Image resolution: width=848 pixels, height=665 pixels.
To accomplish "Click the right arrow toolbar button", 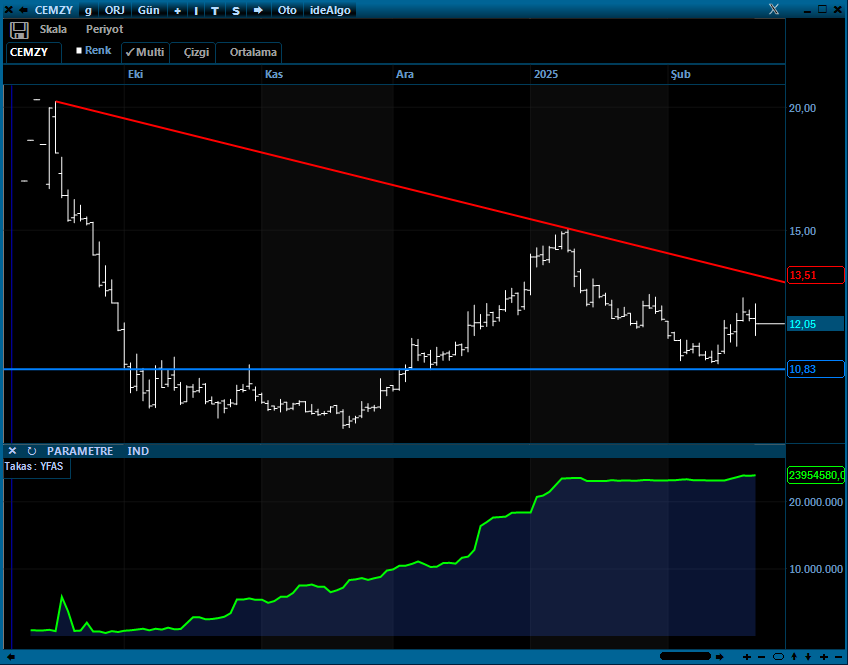I will click(x=258, y=10).
